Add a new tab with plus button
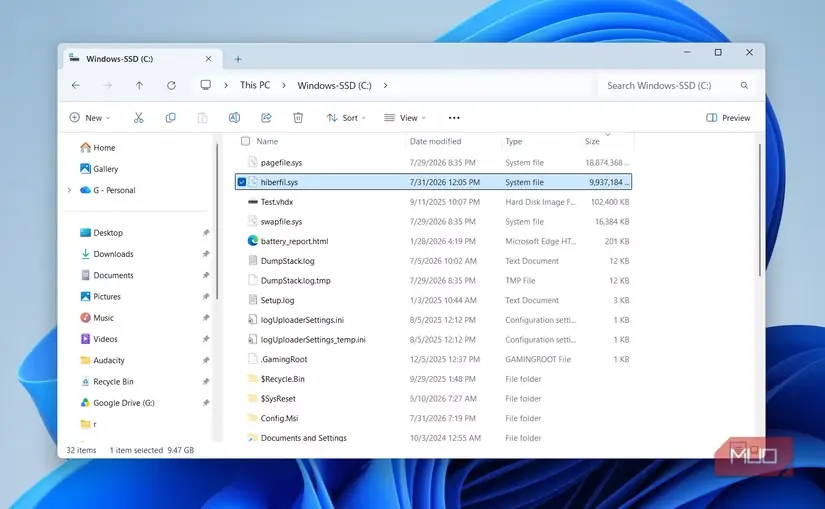 tap(238, 59)
